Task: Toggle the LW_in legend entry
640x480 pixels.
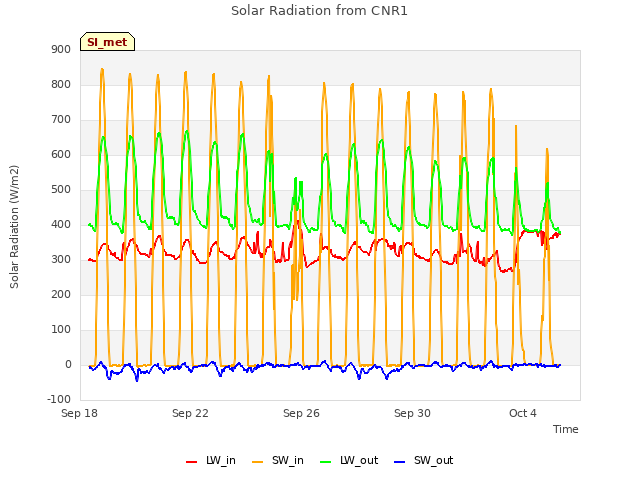Action: pyautogui.click(x=211, y=460)
